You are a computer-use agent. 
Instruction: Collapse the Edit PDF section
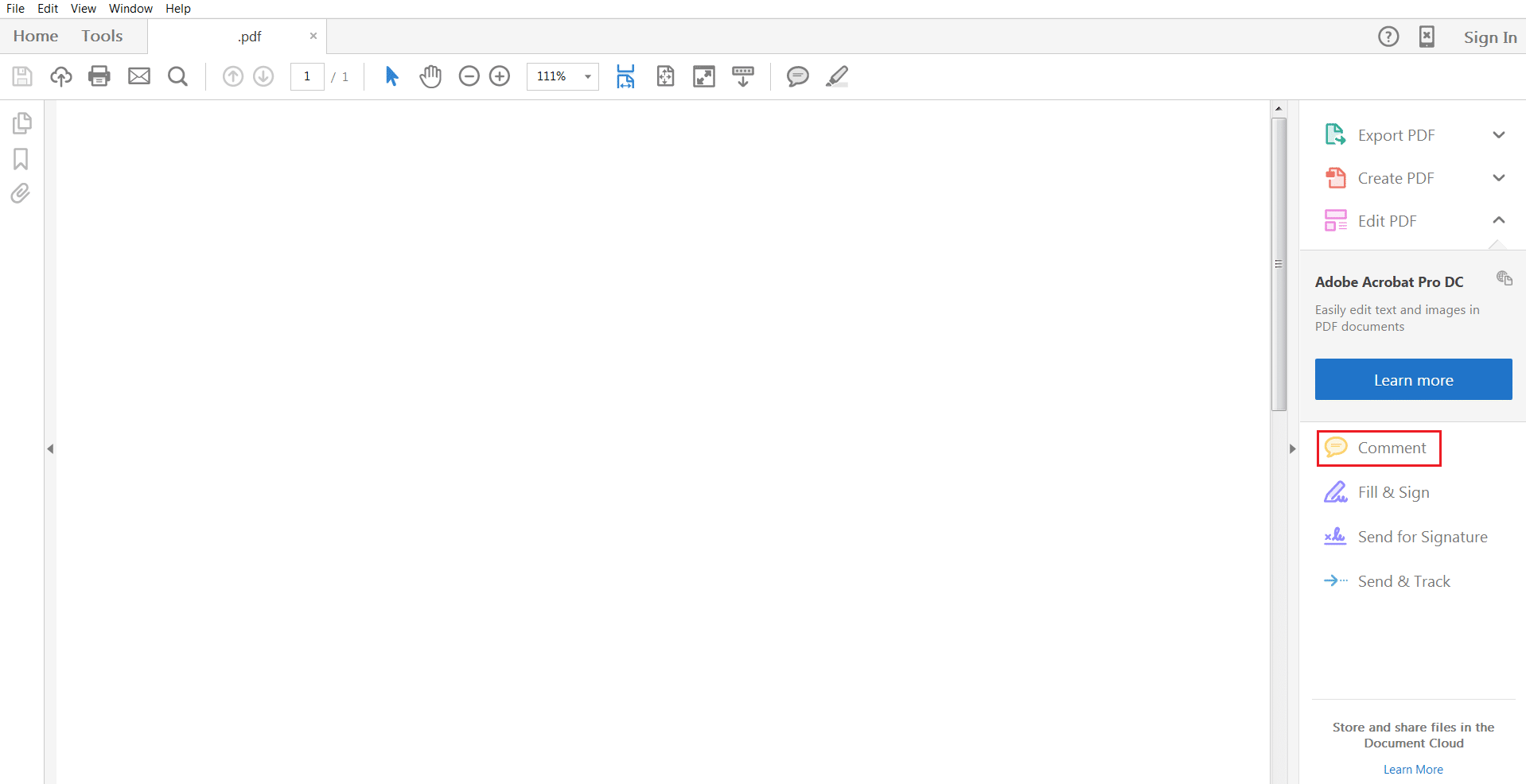click(x=1499, y=220)
